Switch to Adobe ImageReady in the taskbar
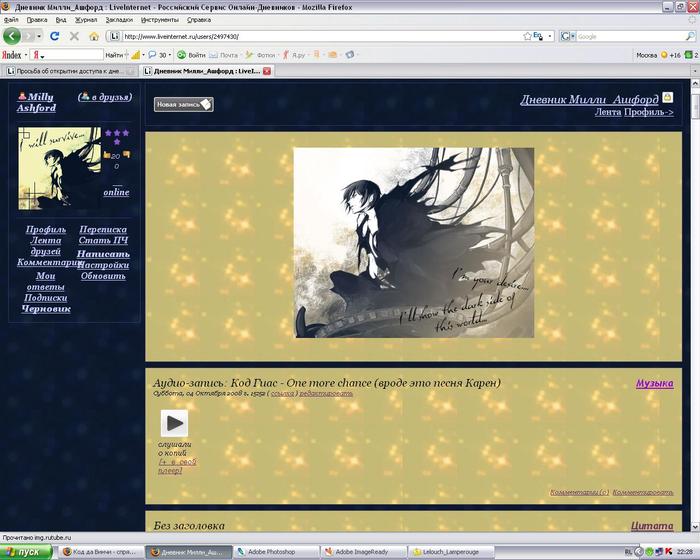This screenshot has height=560, width=700. 364,552
